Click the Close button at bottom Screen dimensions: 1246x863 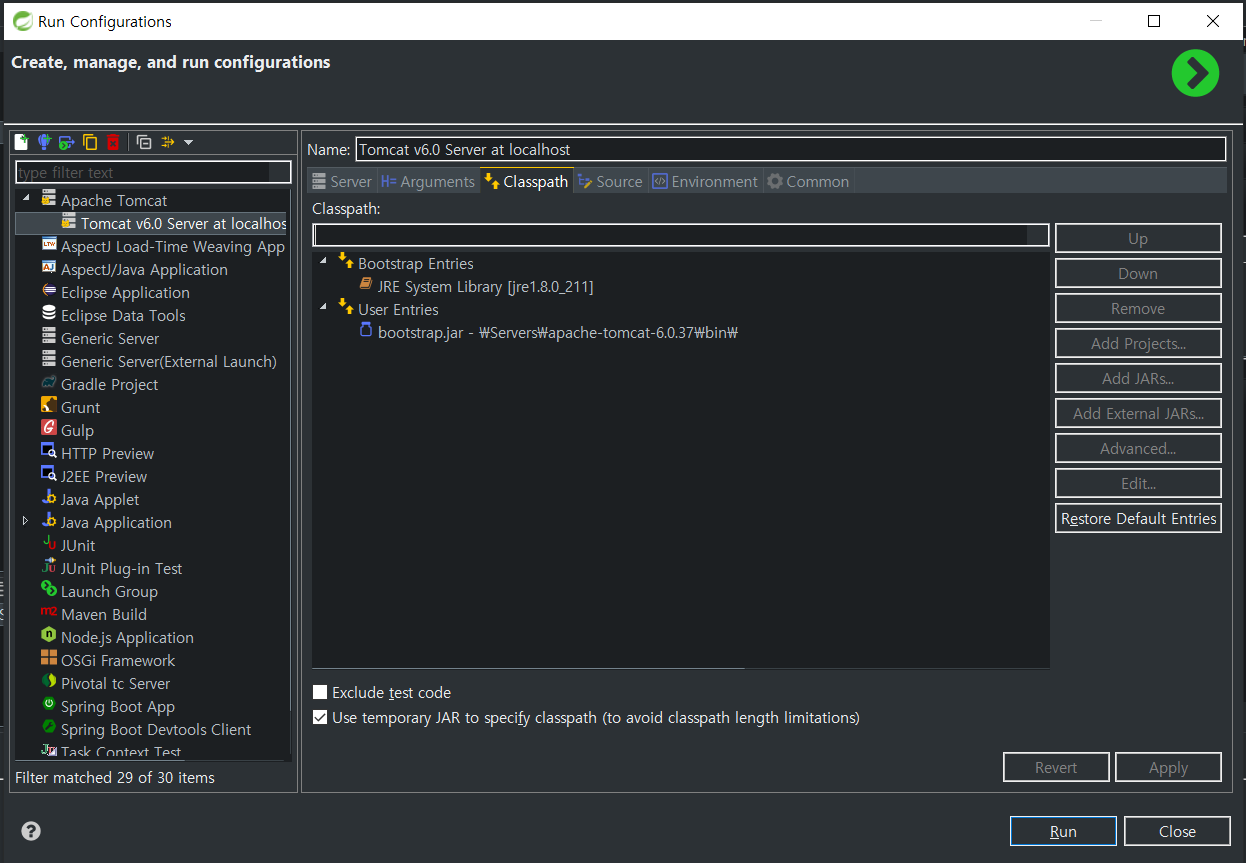point(1177,831)
